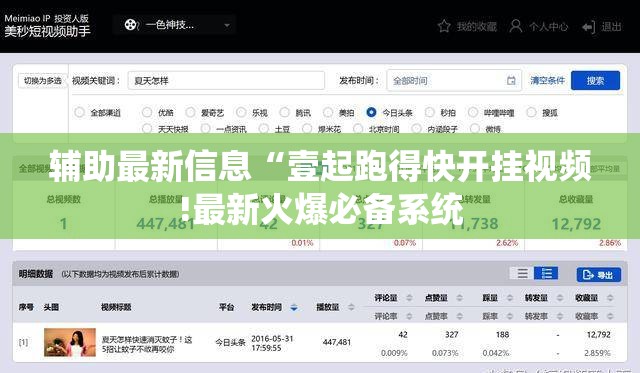Click the 个人中心 link
Screen dimensions: 640x373
[x=548, y=27]
